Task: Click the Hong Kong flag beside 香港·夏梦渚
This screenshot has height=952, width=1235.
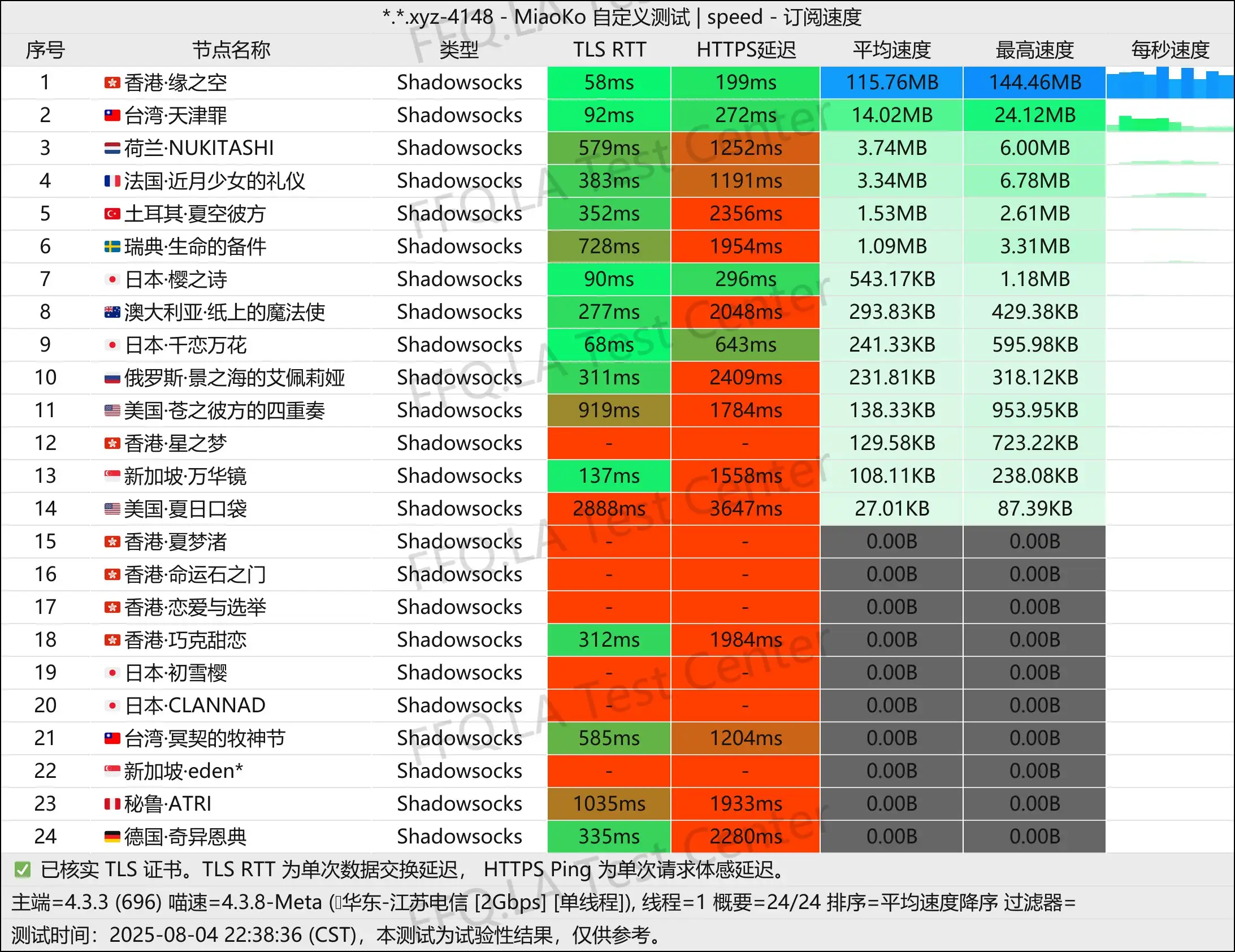Action: 112,543
